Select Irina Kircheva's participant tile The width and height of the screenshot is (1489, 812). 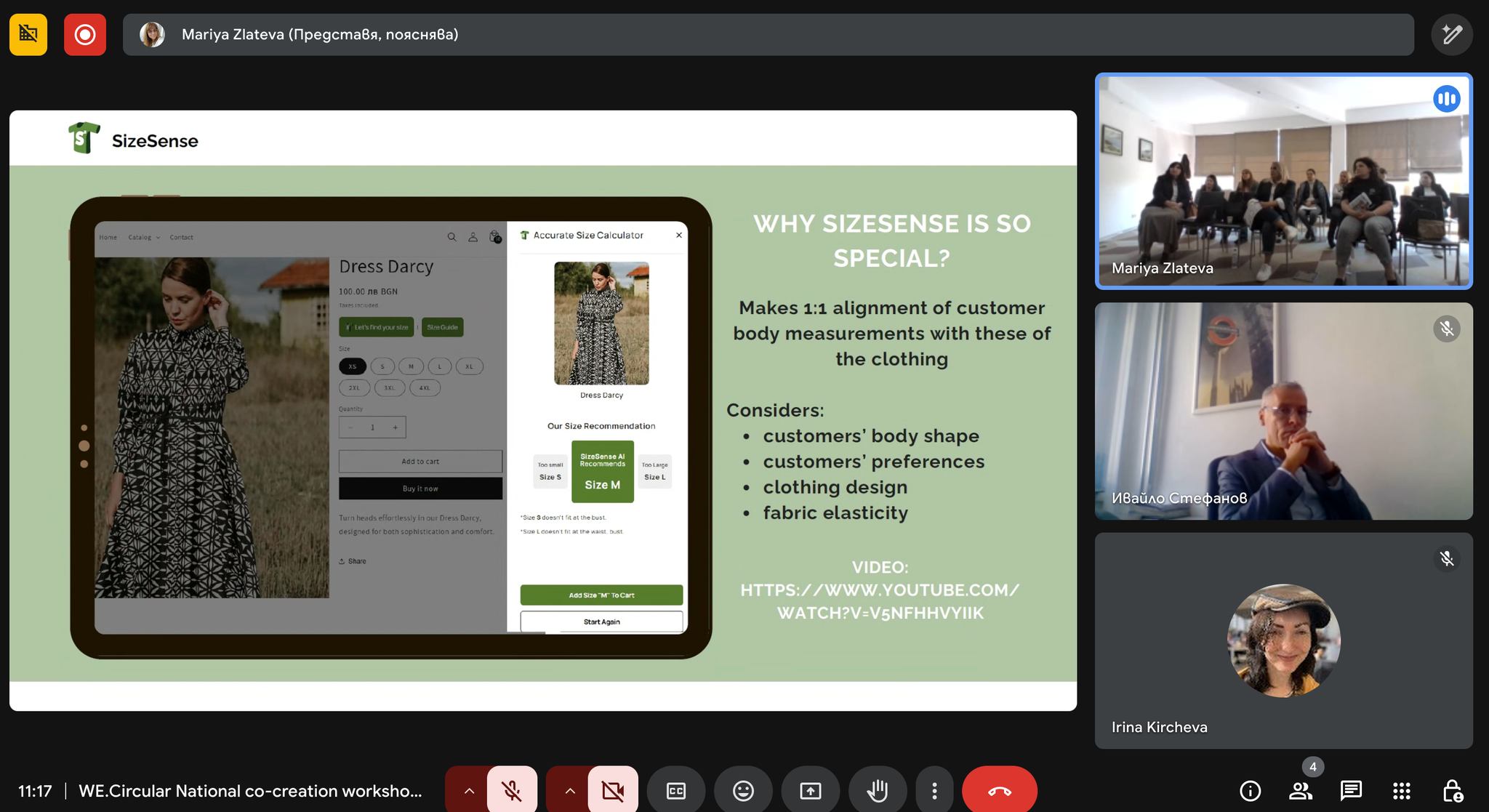pos(1284,641)
